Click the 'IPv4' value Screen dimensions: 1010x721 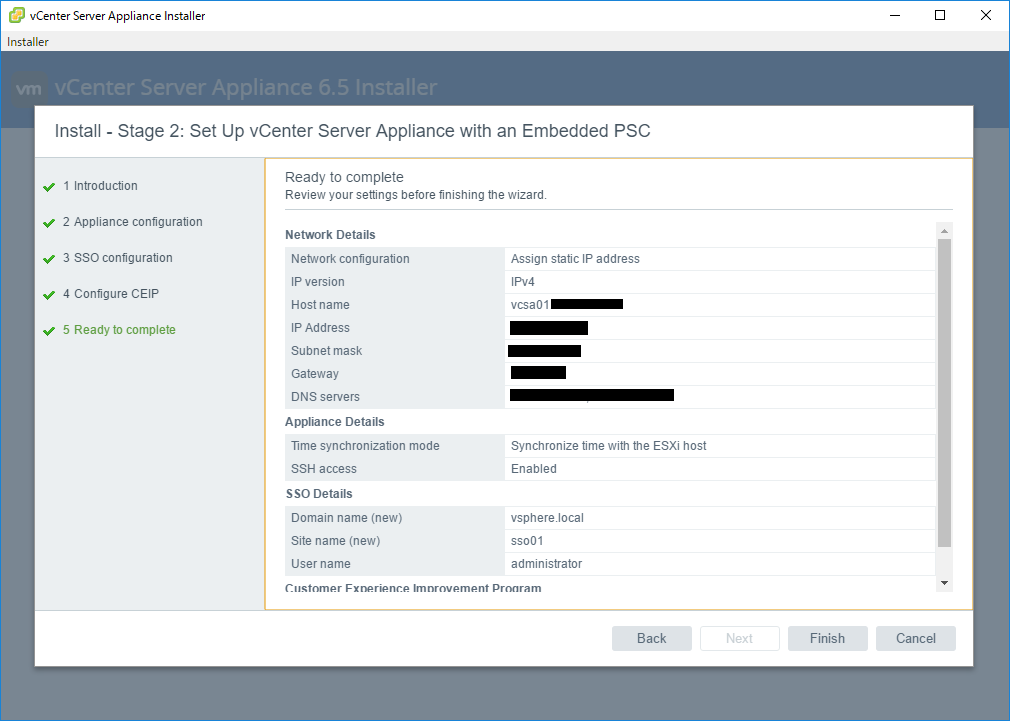pos(522,282)
